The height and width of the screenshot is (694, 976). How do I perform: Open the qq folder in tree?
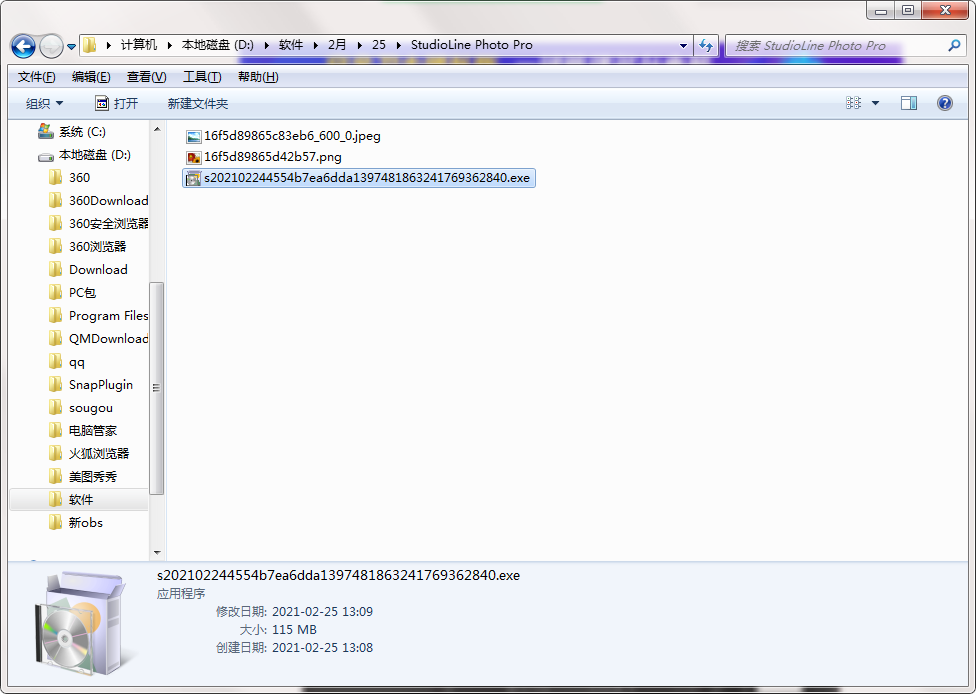[x=67, y=362]
